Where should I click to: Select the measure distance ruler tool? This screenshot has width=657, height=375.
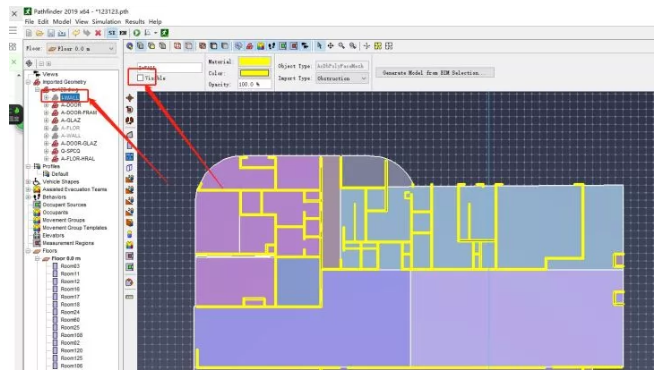[x=129, y=297]
